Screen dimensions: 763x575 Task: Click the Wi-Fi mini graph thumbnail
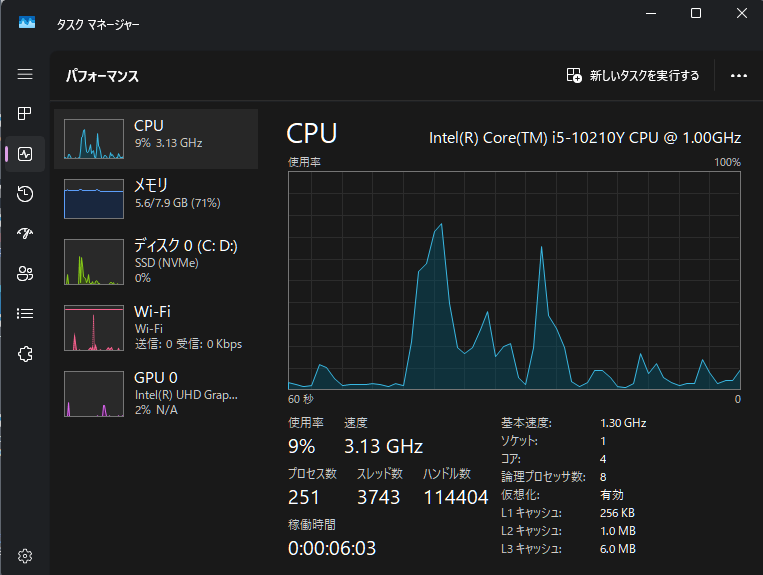[x=94, y=327]
